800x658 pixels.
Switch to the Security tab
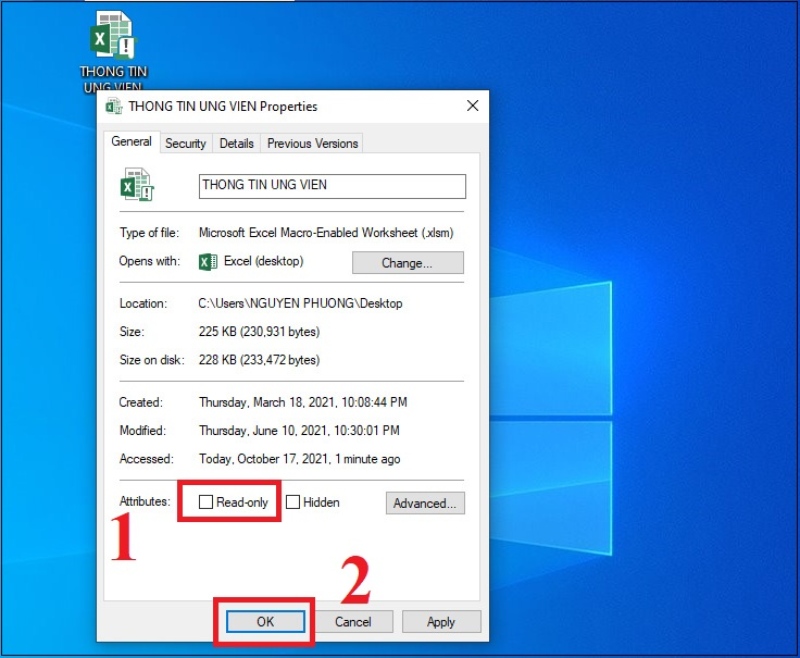[x=185, y=143]
